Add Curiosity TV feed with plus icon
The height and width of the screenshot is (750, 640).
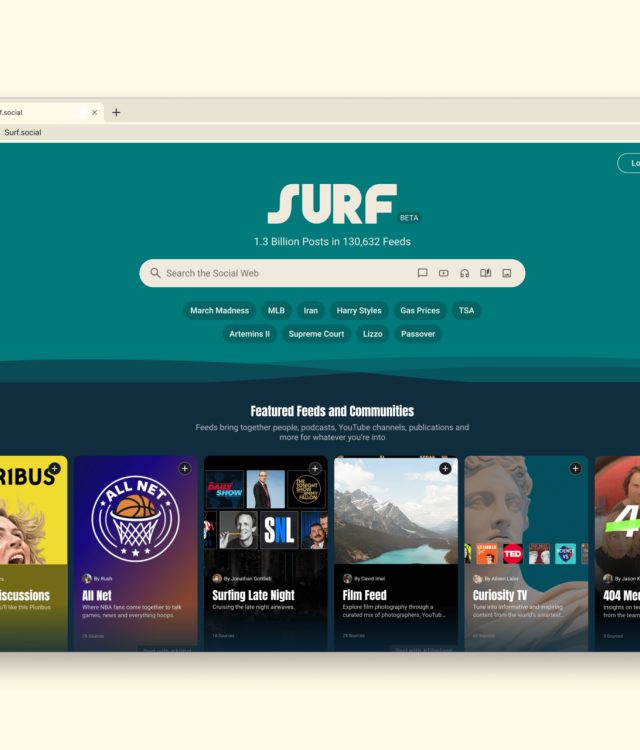pyautogui.click(x=575, y=469)
